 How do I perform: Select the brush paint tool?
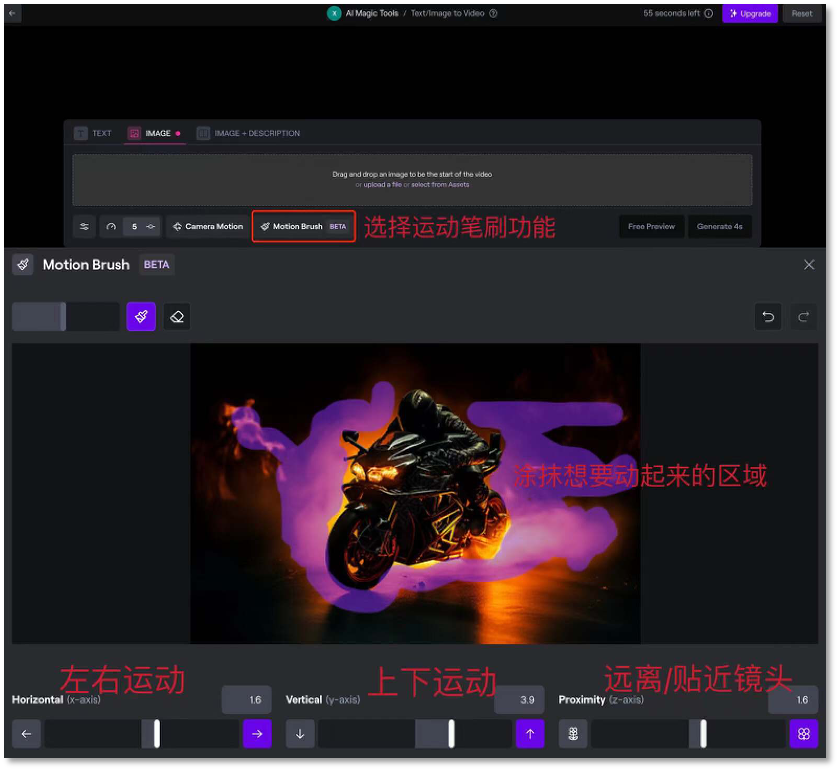[x=141, y=317]
